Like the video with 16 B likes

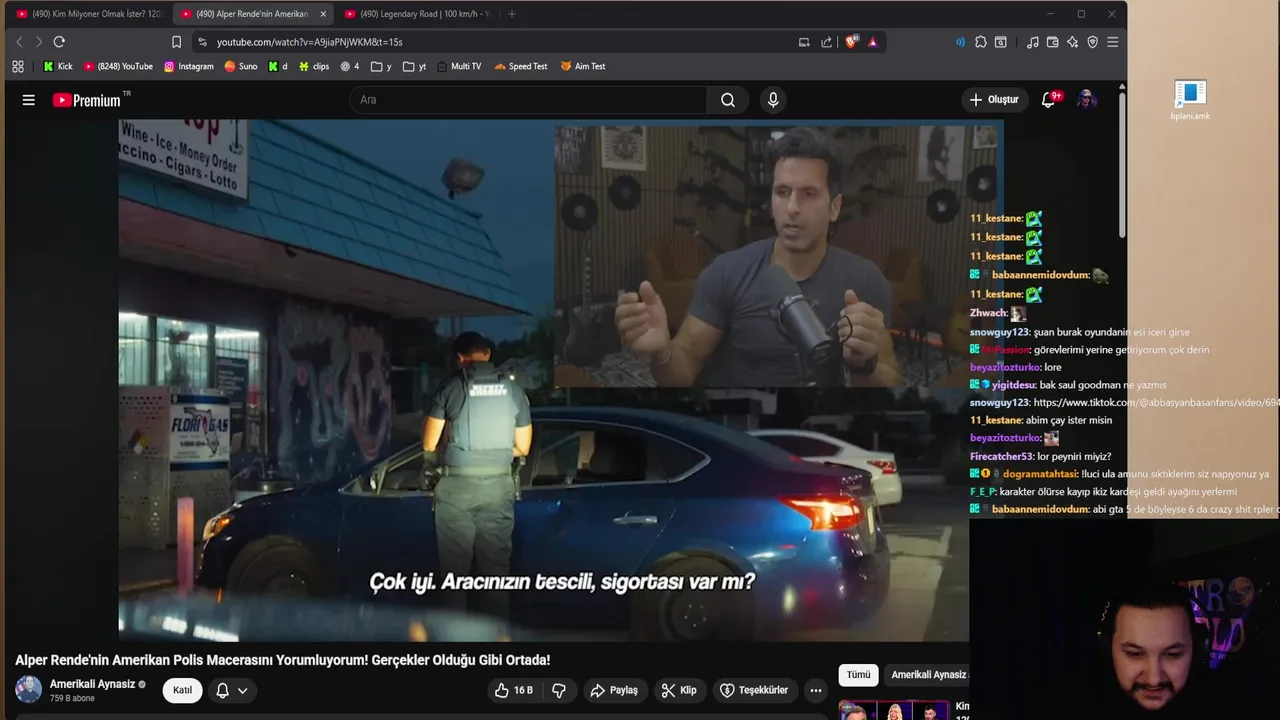point(513,690)
